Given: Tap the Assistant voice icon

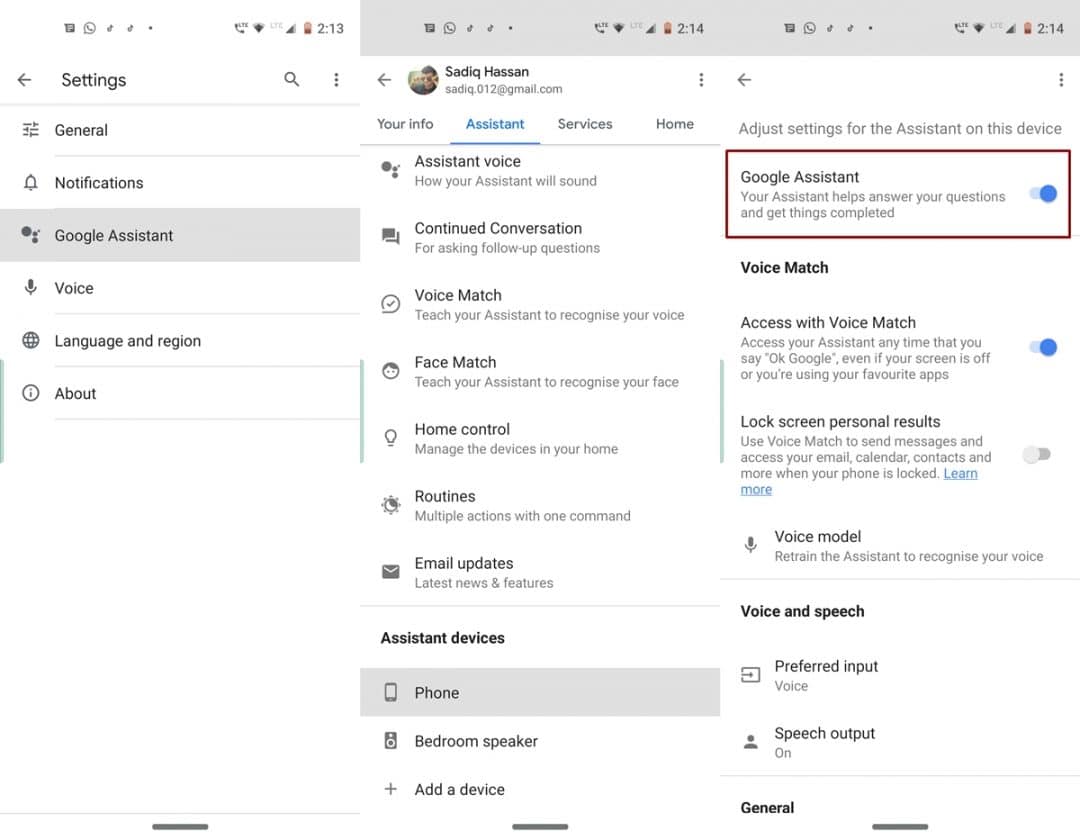Looking at the screenshot, I should [391, 169].
